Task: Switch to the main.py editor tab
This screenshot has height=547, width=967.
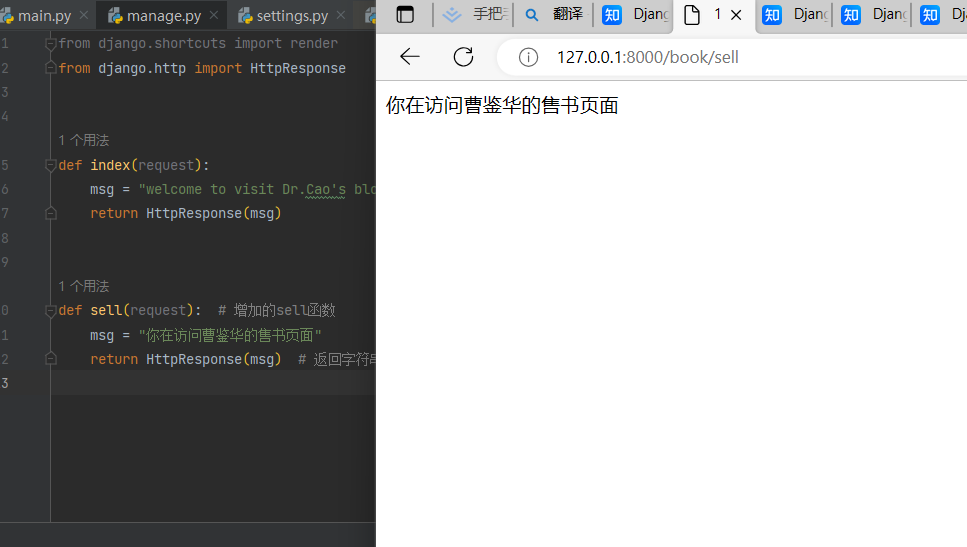Action: point(44,15)
